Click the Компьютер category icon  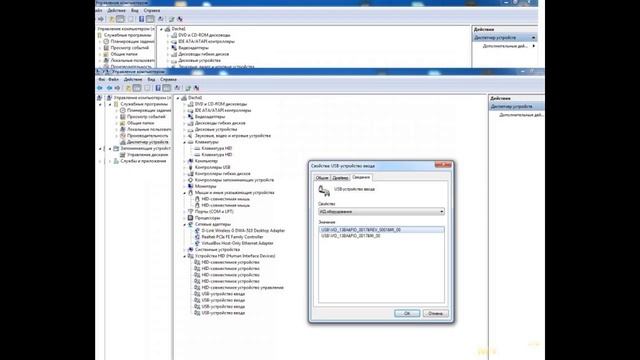191,161
